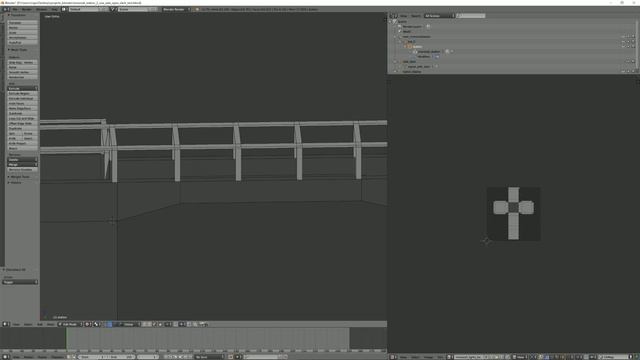The width and height of the screenshot is (640, 360).
Task: Open the UV editor type selector icon
Action: 393,357
